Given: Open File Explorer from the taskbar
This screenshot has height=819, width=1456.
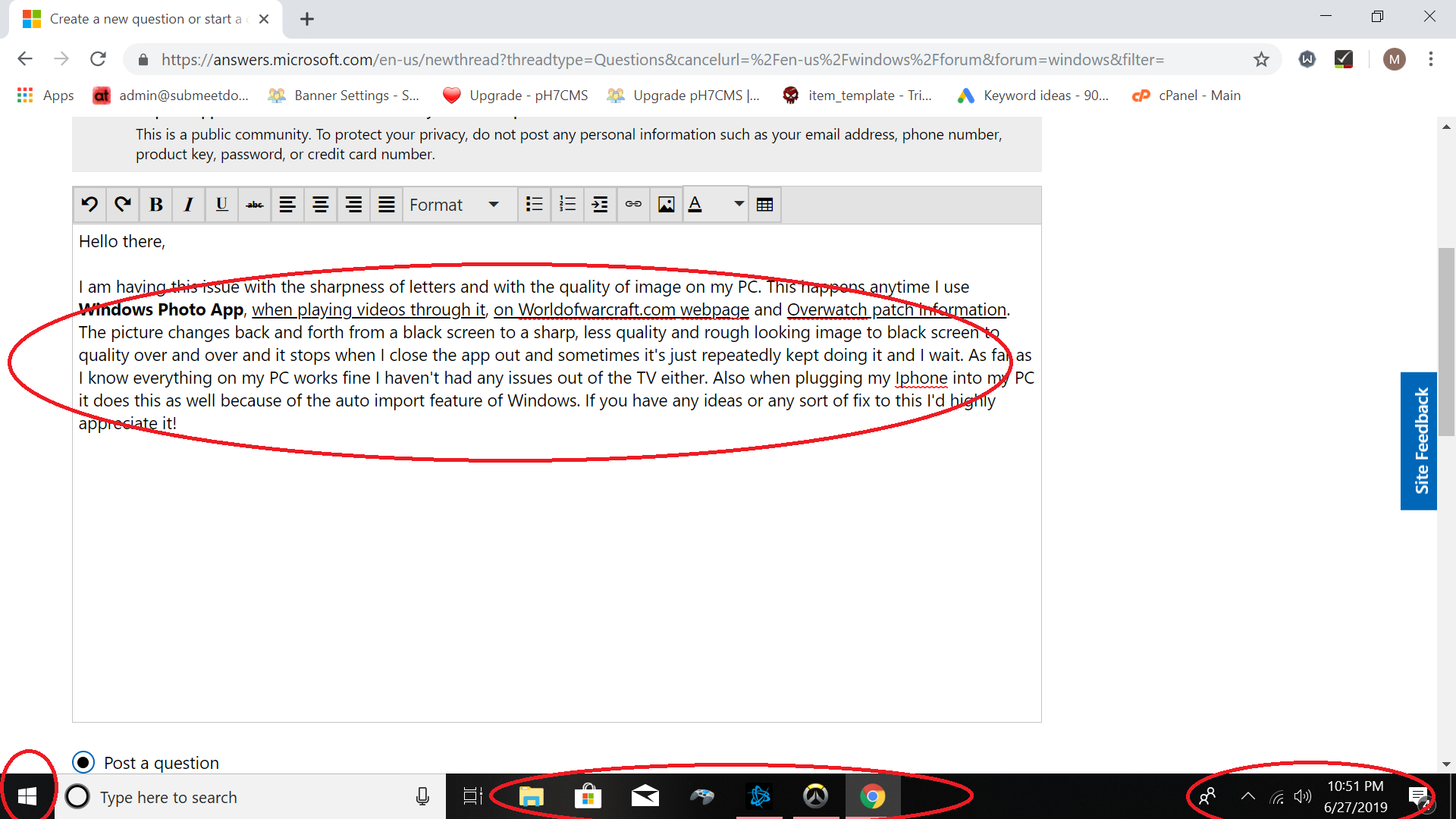Looking at the screenshot, I should (532, 796).
